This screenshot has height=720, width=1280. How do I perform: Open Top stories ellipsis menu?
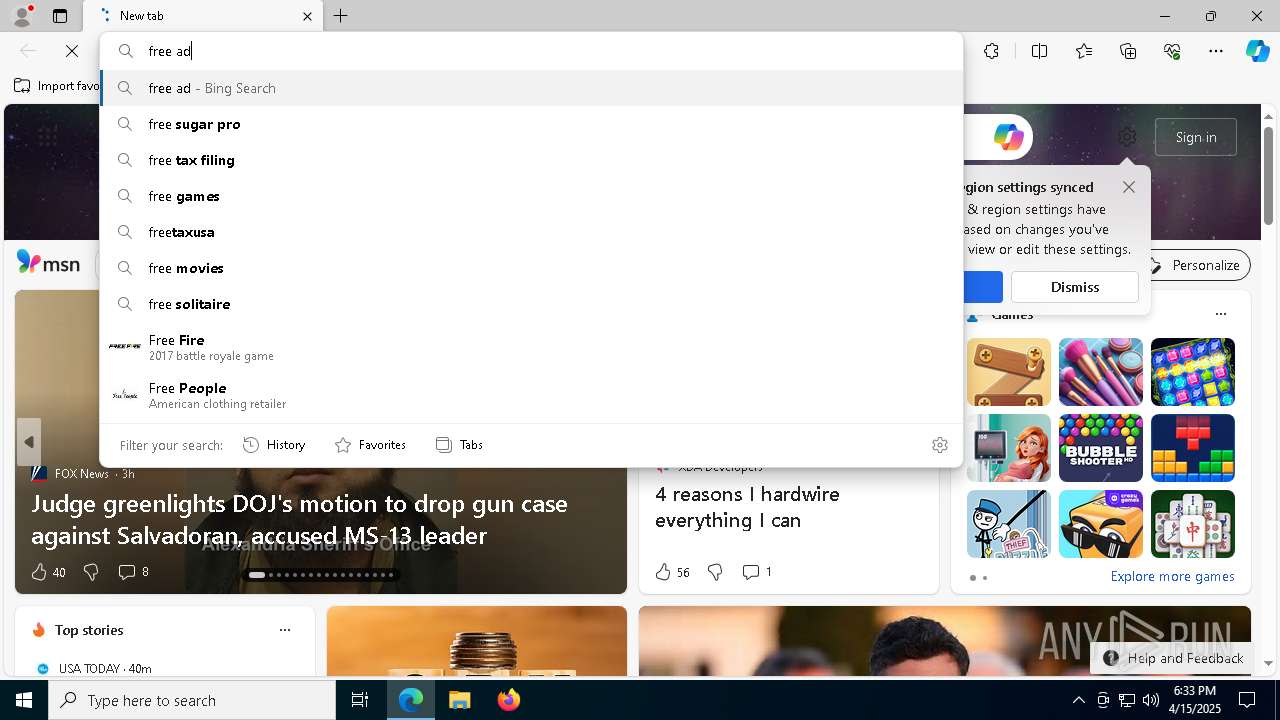point(285,630)
